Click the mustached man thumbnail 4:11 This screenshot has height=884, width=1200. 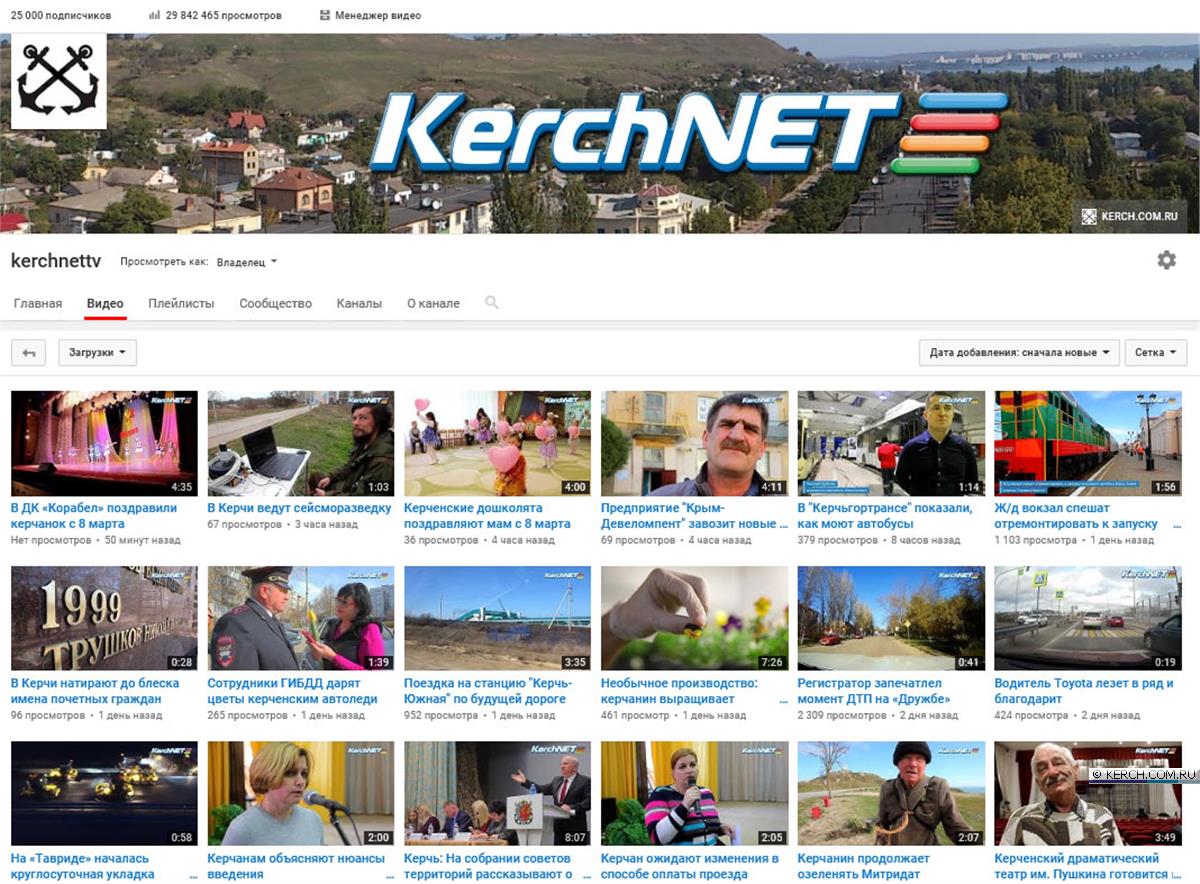(x=694, y=444)
